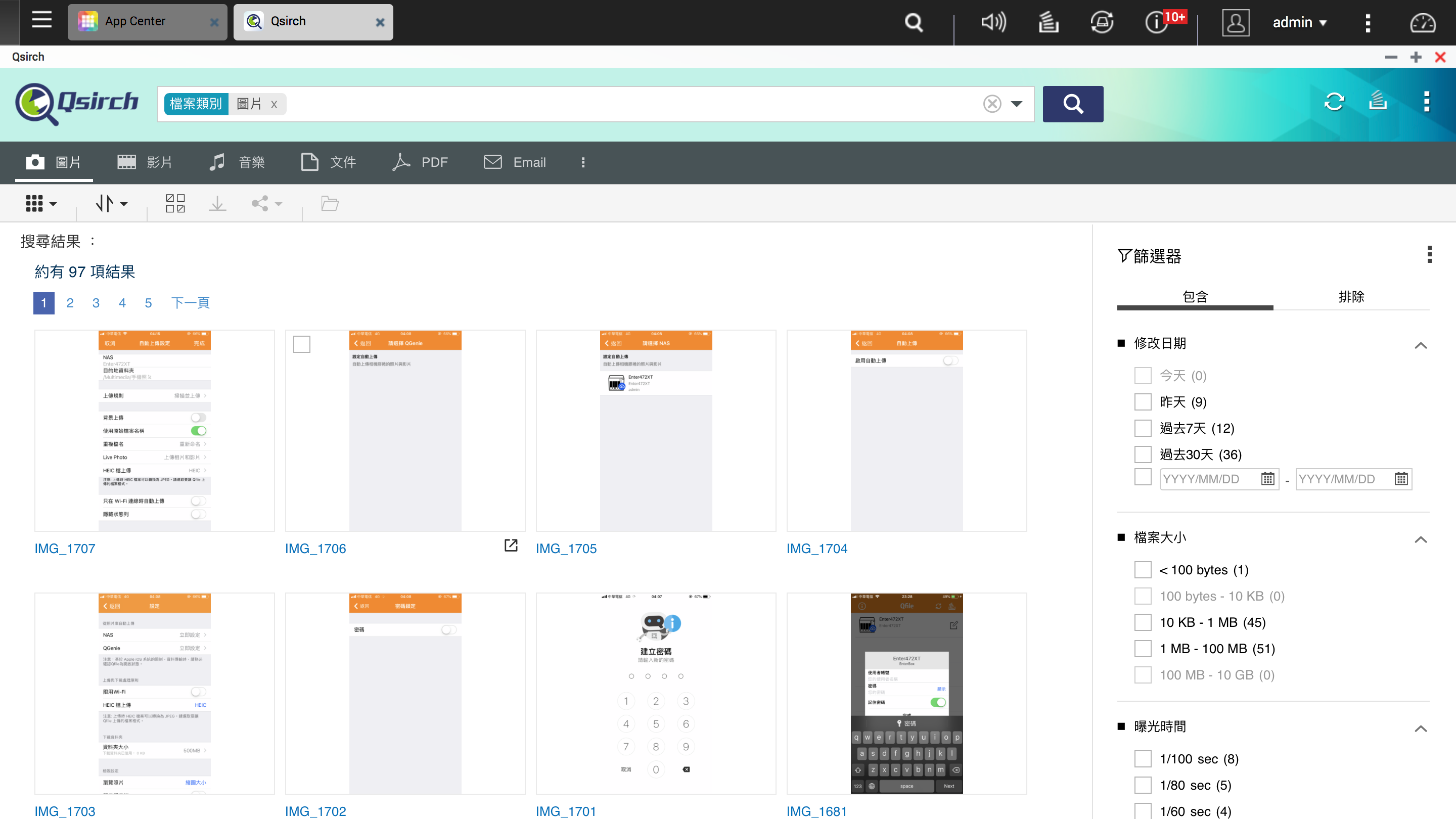
Task: Open IMG_1706 external link icon
Action: click(511, 545)
